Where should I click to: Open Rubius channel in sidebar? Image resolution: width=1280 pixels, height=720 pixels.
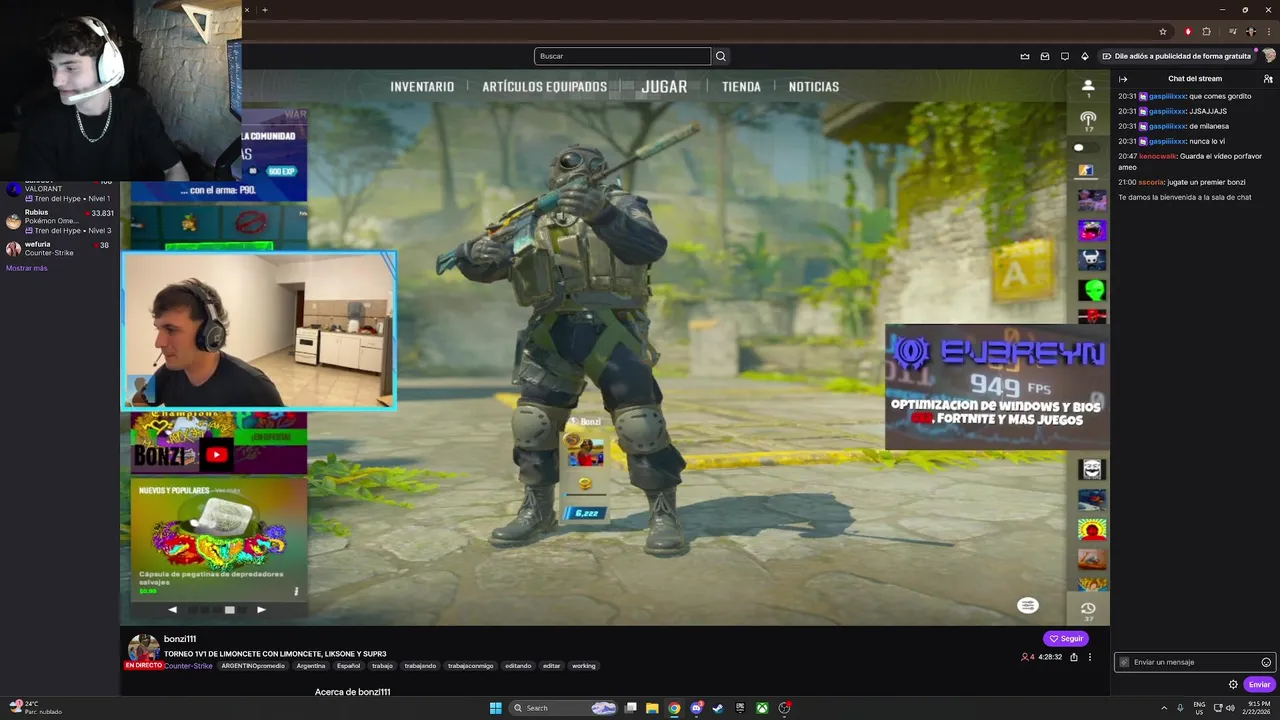[60, 221]
